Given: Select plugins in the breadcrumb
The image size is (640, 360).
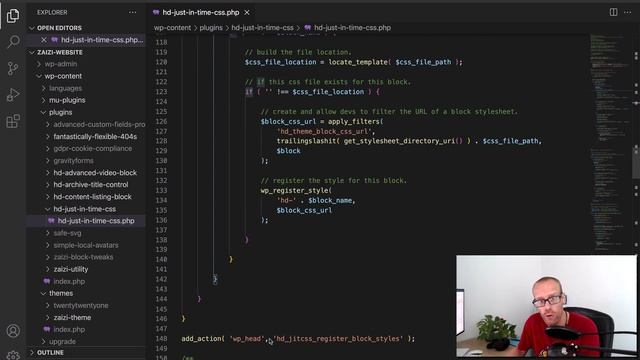Looking at the screenshot, I should point(211,28).
